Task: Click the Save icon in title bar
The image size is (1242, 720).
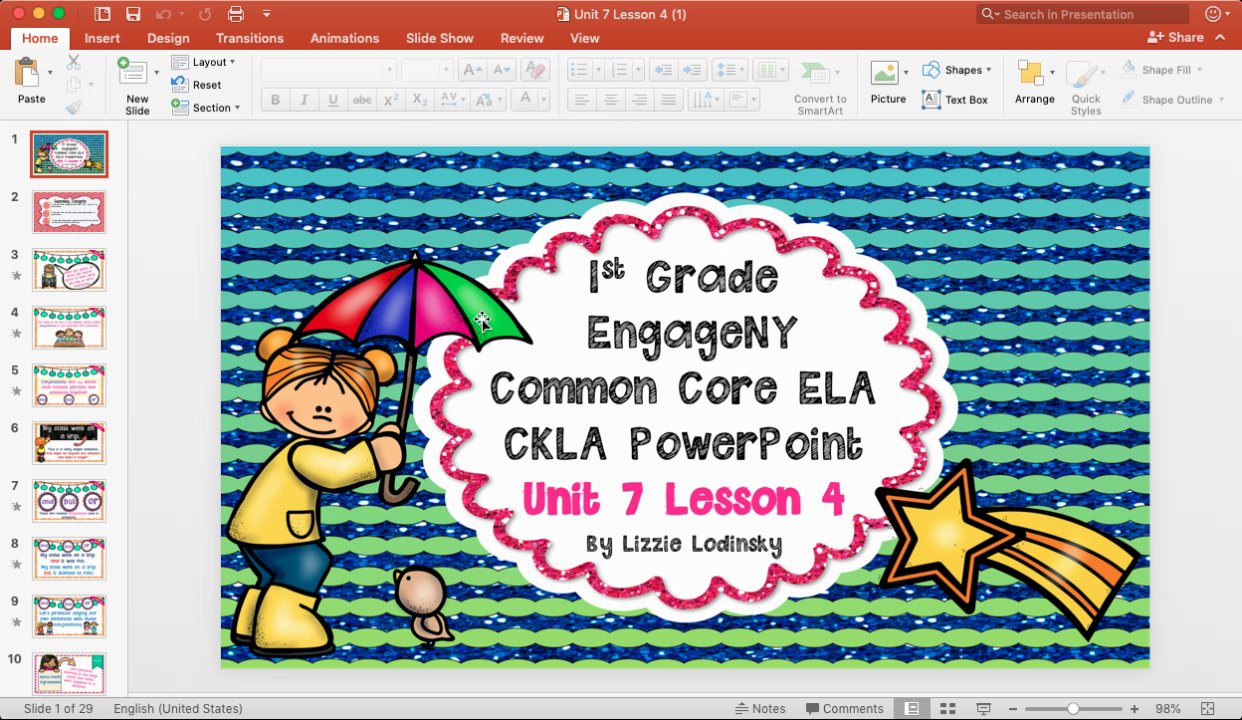Action: [x=133, y=14]
